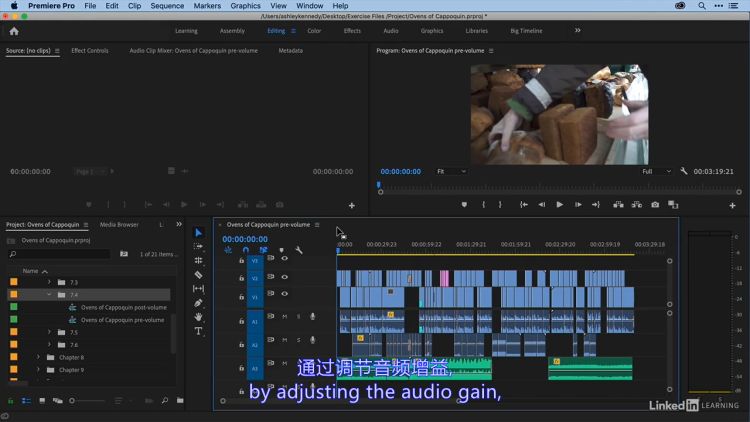Viewport: 750px width, 422px height.
Task: Go to Out point in Program monitor
Action: (596, 204)
